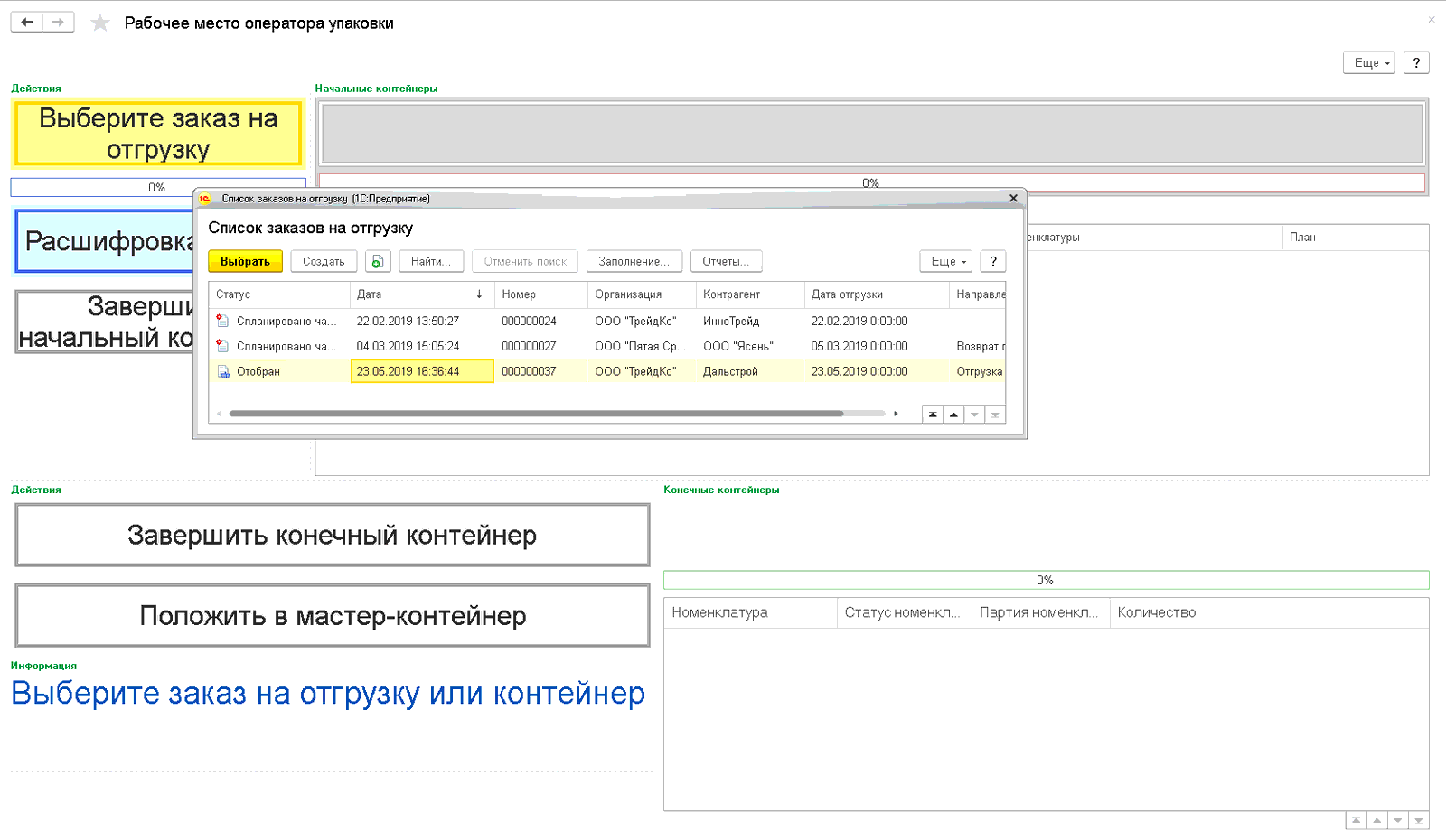Click the horizontal scrollbar in orders list

tap(536, 414)
